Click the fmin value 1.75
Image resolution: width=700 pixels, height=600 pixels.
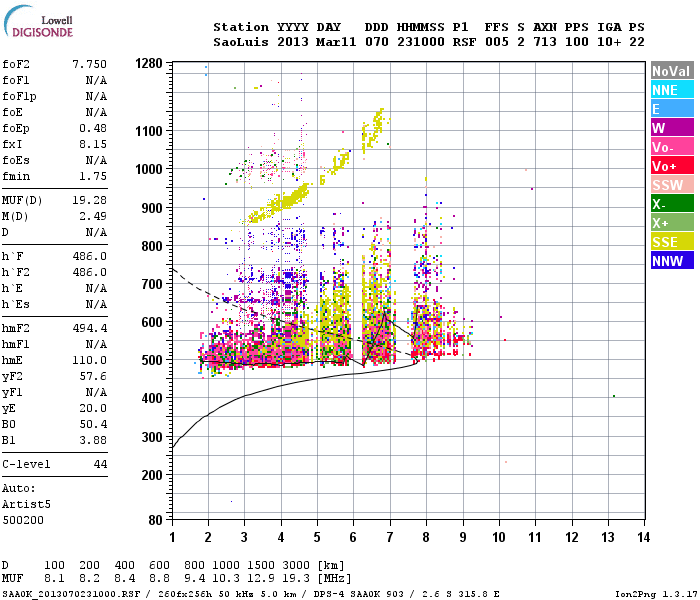93,176
